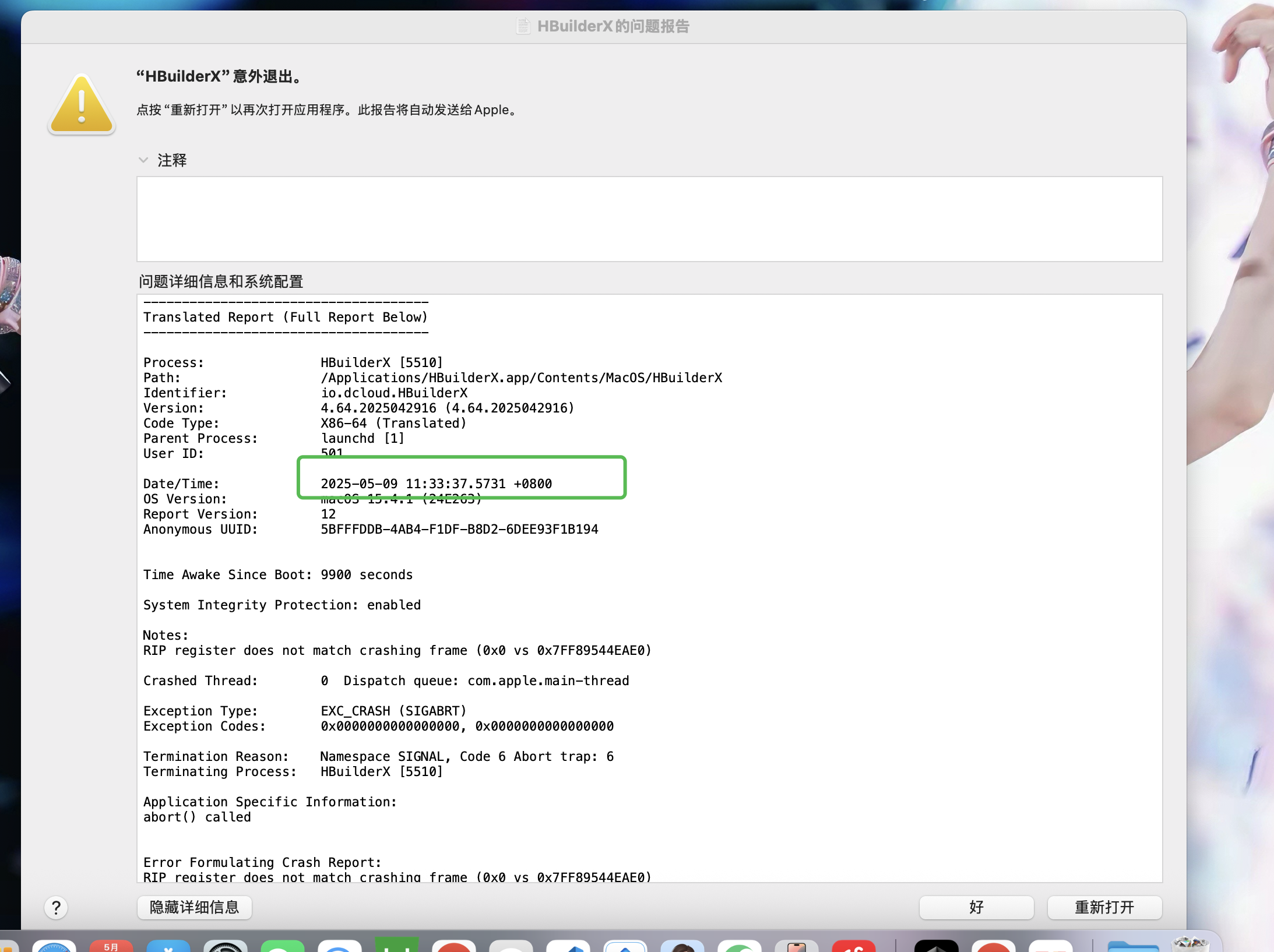Click the UUID 5BFFFDDB-4AB4-F1DF-B8D2-6DEE93F1B194

[x=459, y=529]
